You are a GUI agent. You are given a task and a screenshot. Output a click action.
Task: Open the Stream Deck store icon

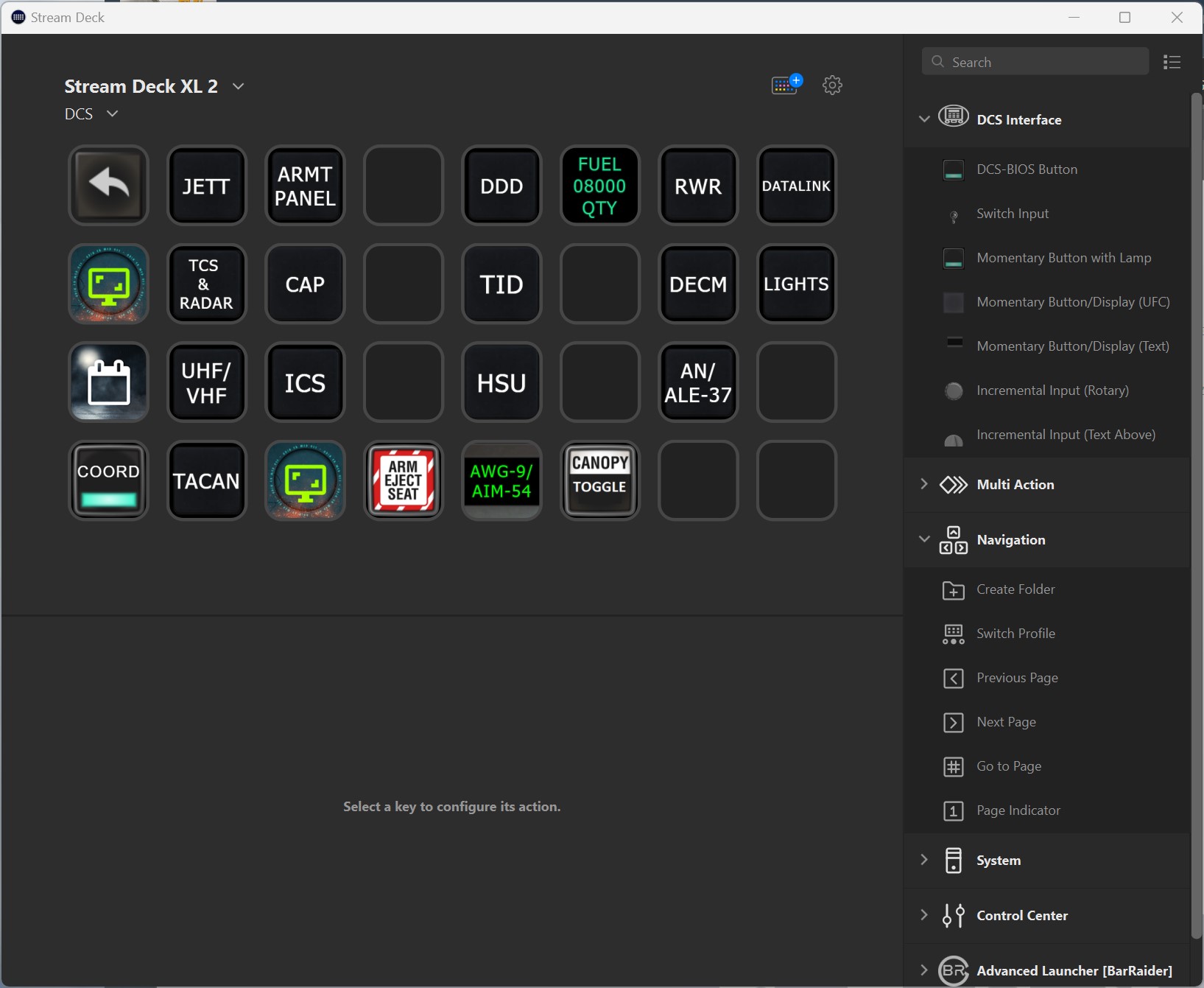(x=786, y=85)
